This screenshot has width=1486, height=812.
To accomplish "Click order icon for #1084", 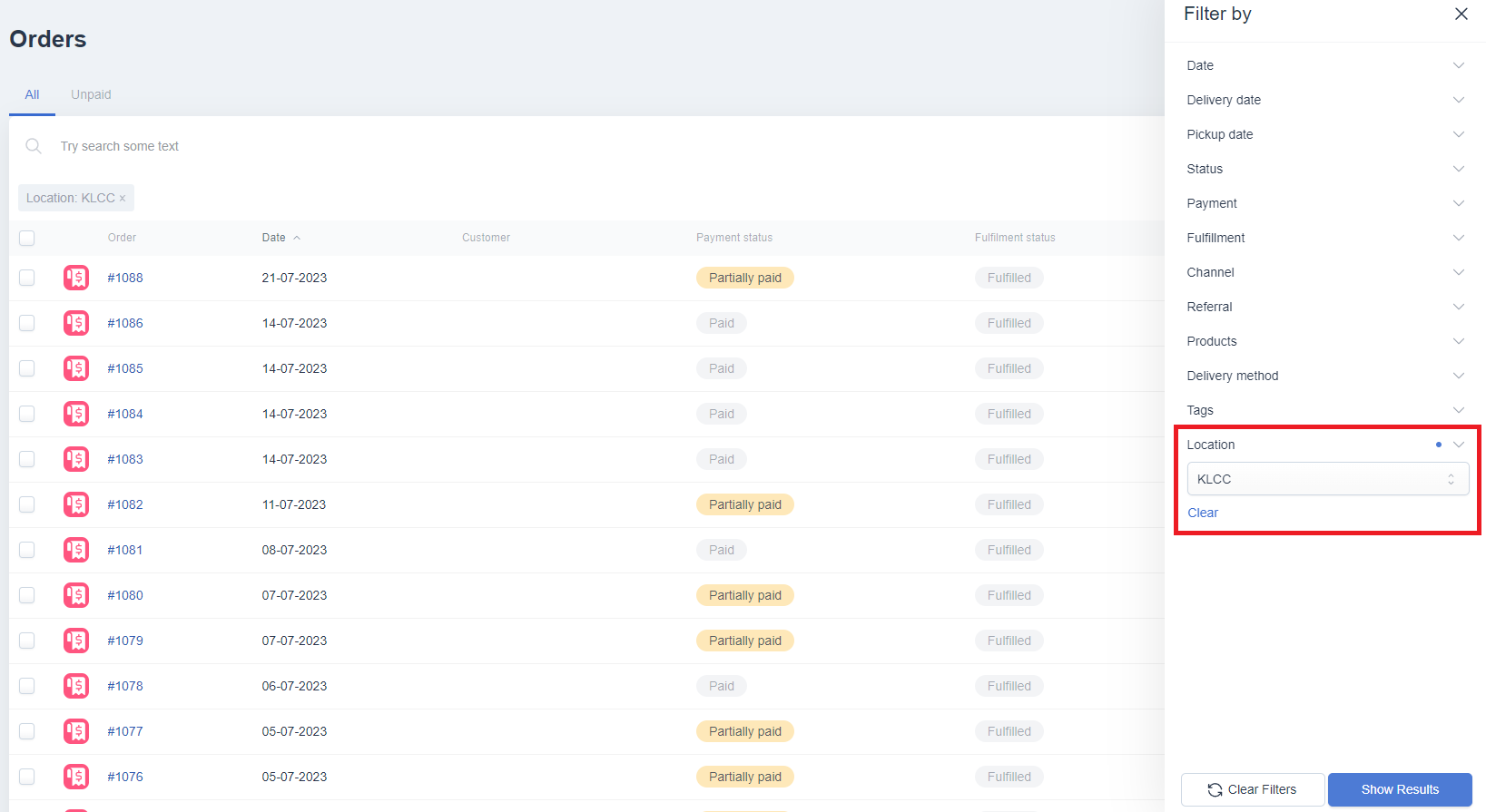I will tap(76, 414).
